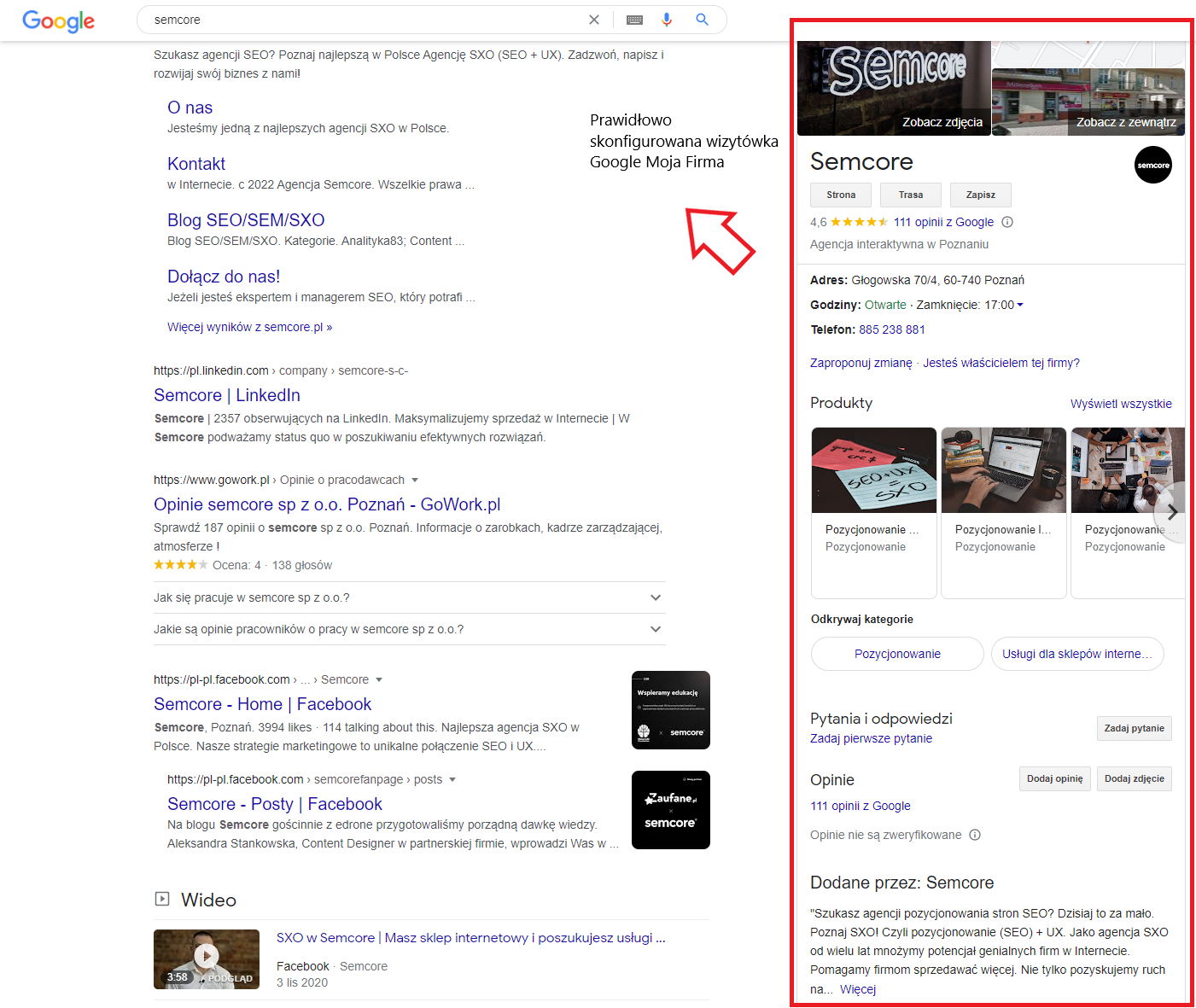Open the Kontakt sitelink
This screenshot has height=1008, width=1196.
[x=196, y=164]
